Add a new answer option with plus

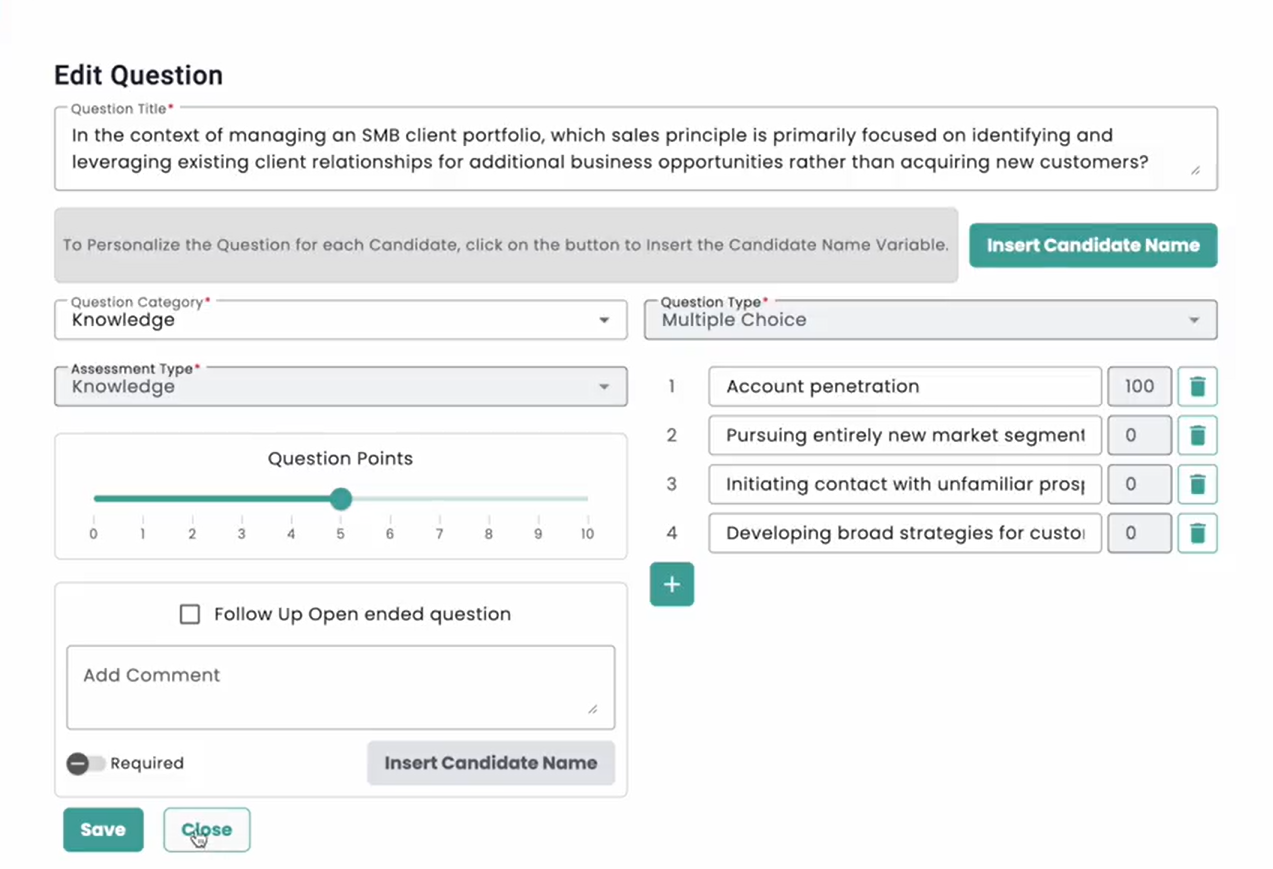(671, 585)
